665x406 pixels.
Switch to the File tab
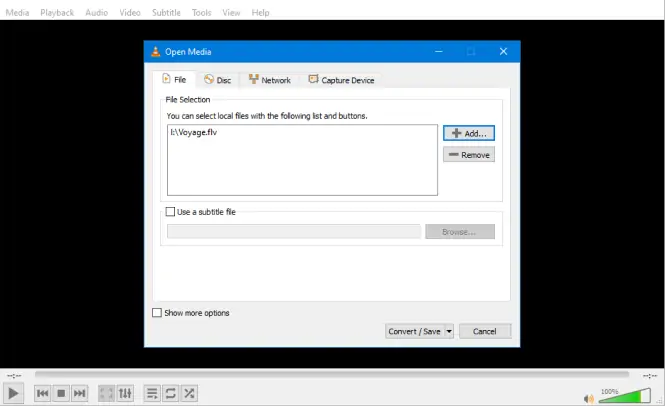(175, 79)
